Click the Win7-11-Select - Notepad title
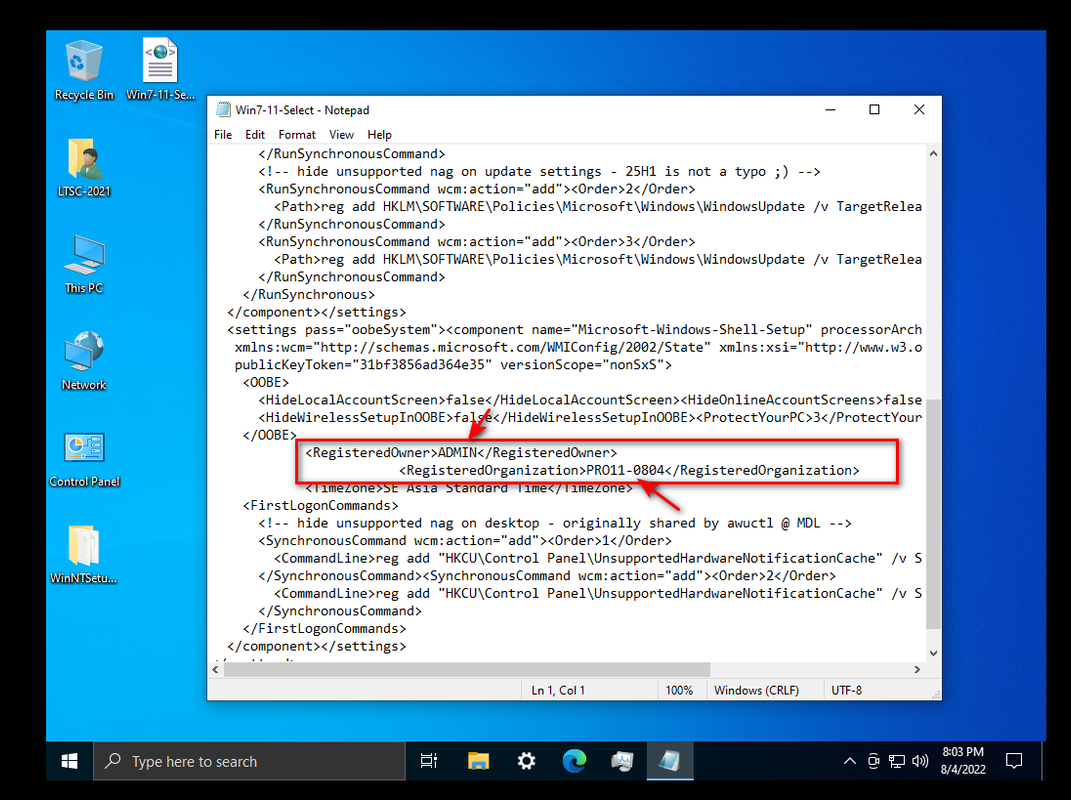Screen dimensions: 1071x800 (x=302, y=110)
